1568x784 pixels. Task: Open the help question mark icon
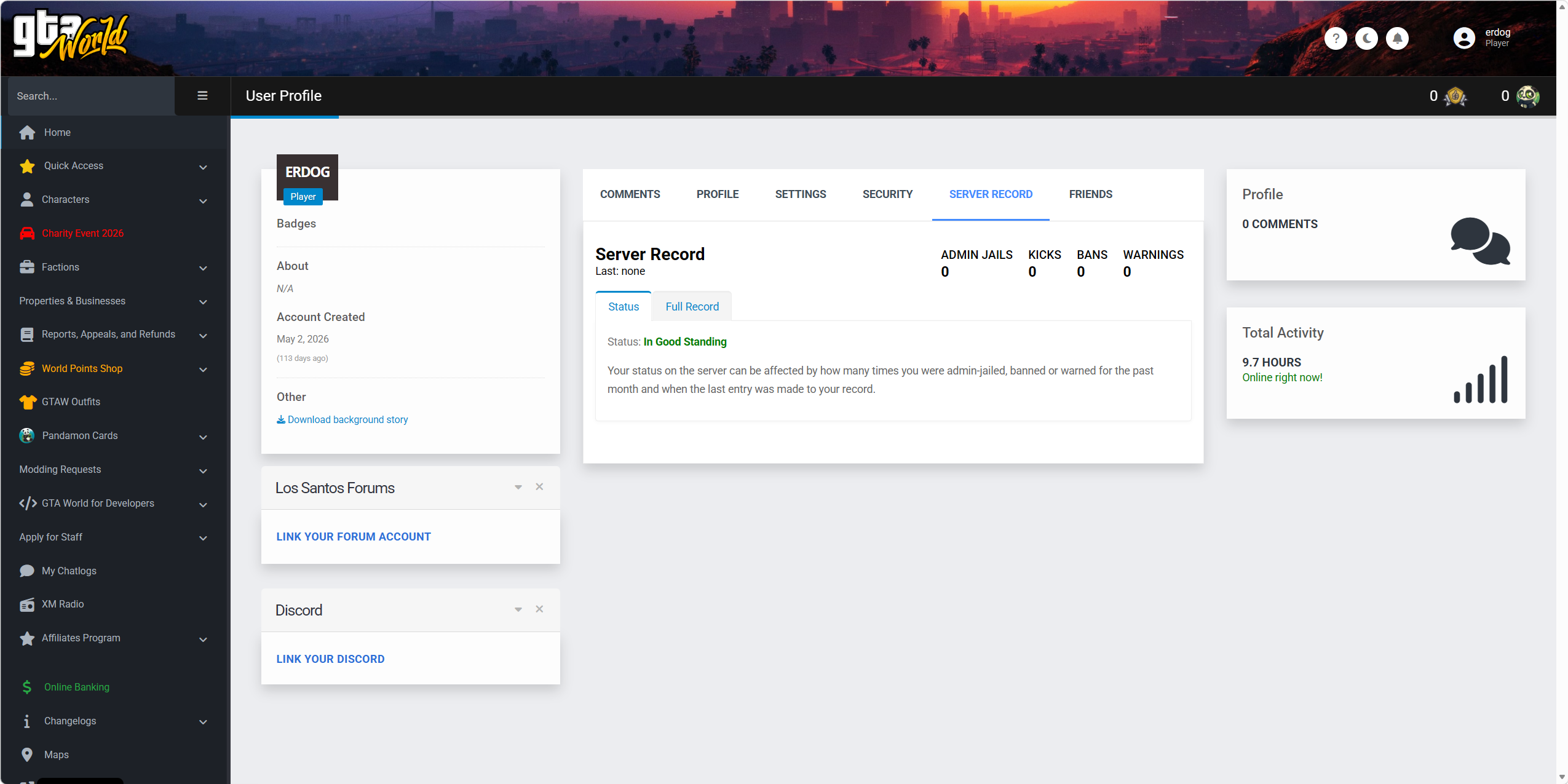[x=1336, y=39]
